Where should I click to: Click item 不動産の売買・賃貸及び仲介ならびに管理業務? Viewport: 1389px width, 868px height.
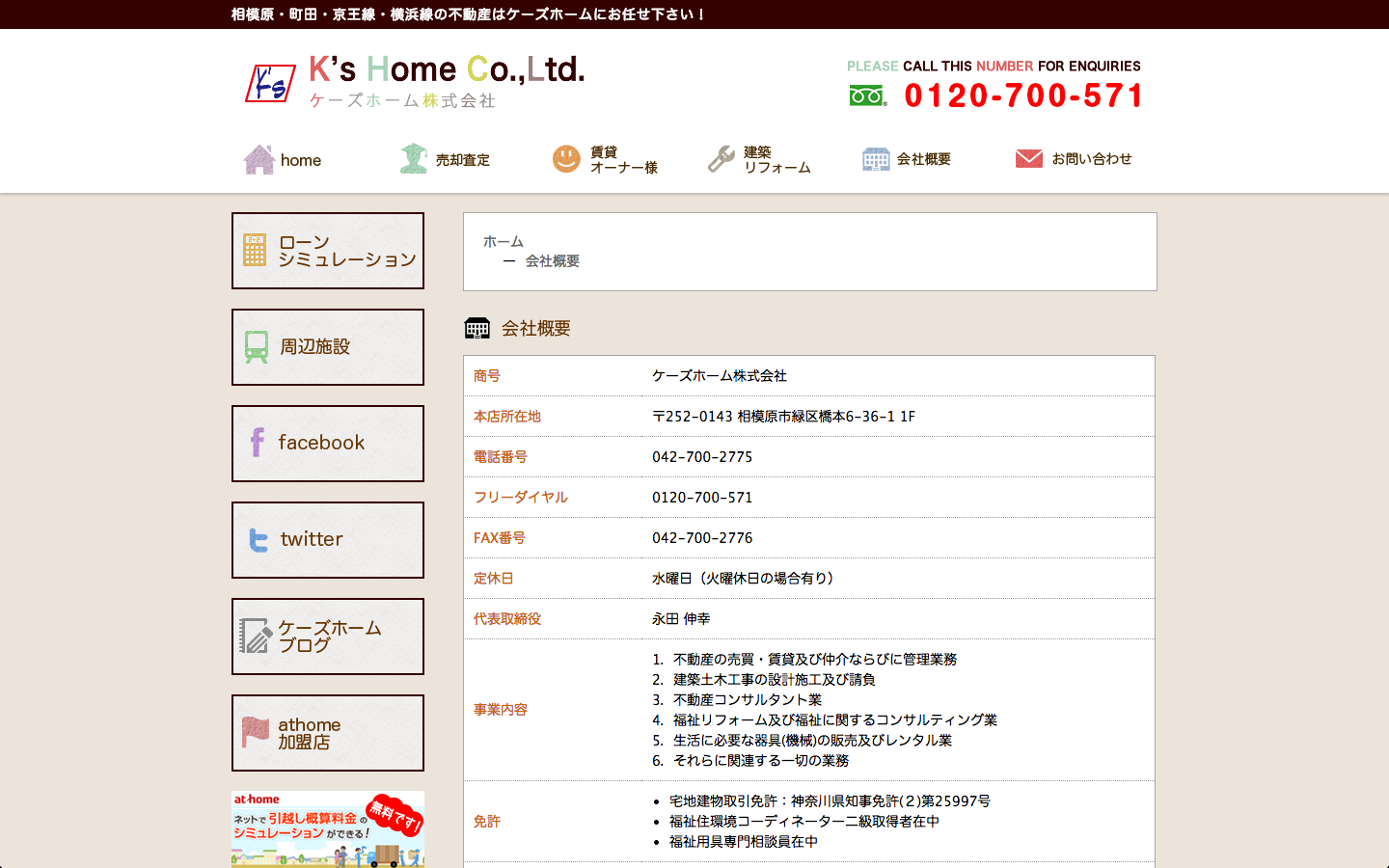pyautogui.click(x=815, y=660)
